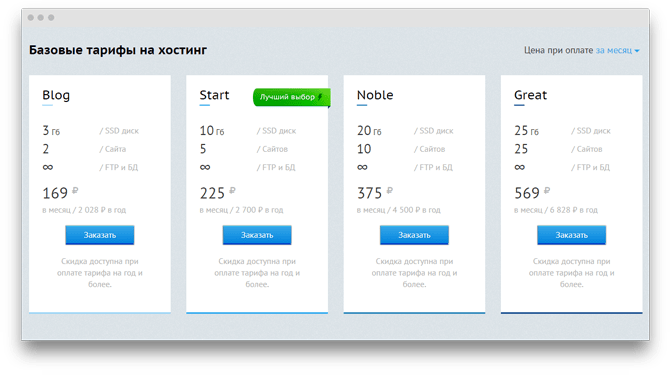This screenshot has height=377, width=670.
Task: Click the dropdown arrow beside 'за месяц'
Action: click(637, 51)
